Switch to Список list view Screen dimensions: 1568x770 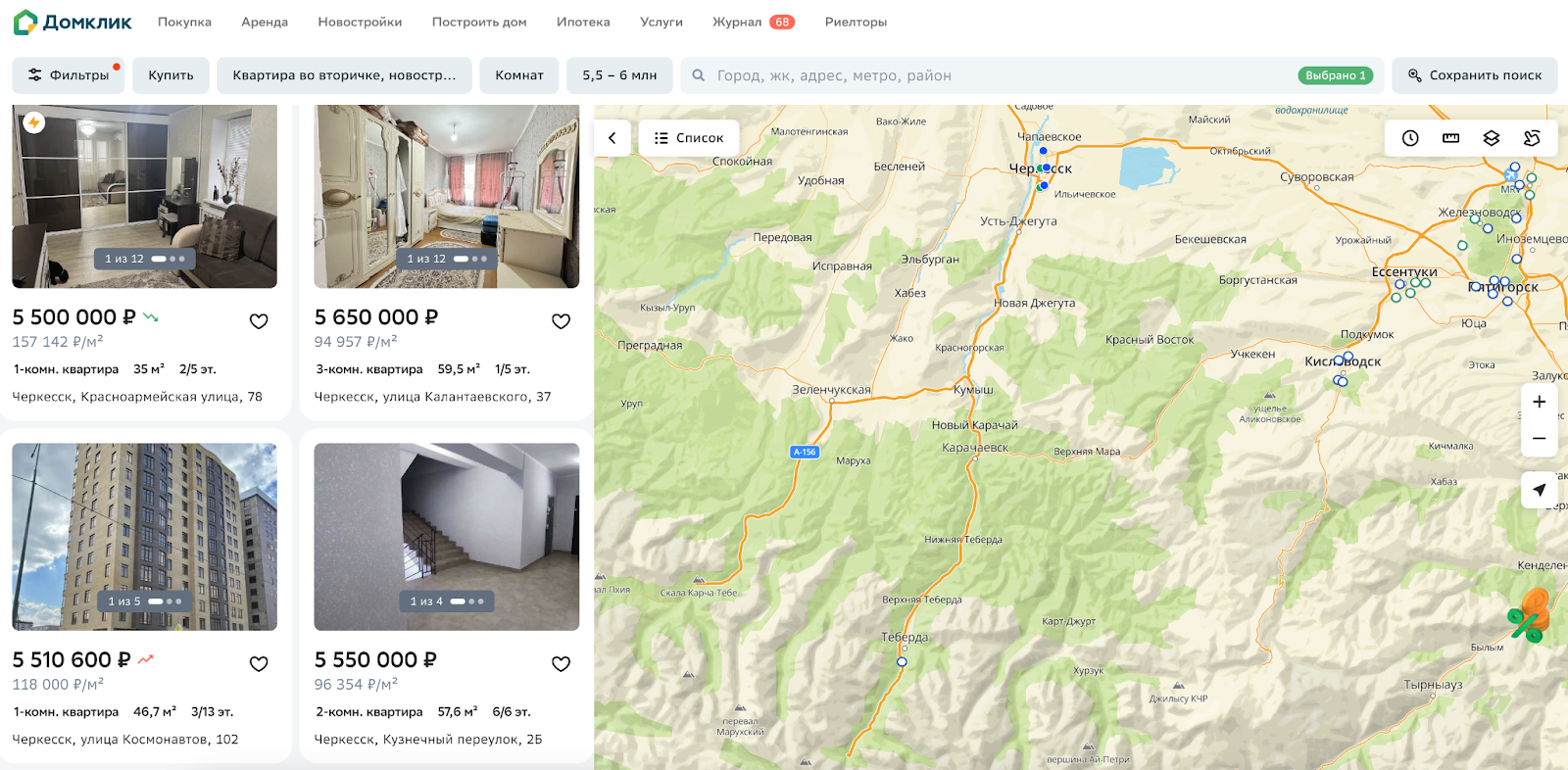point(689,138)
